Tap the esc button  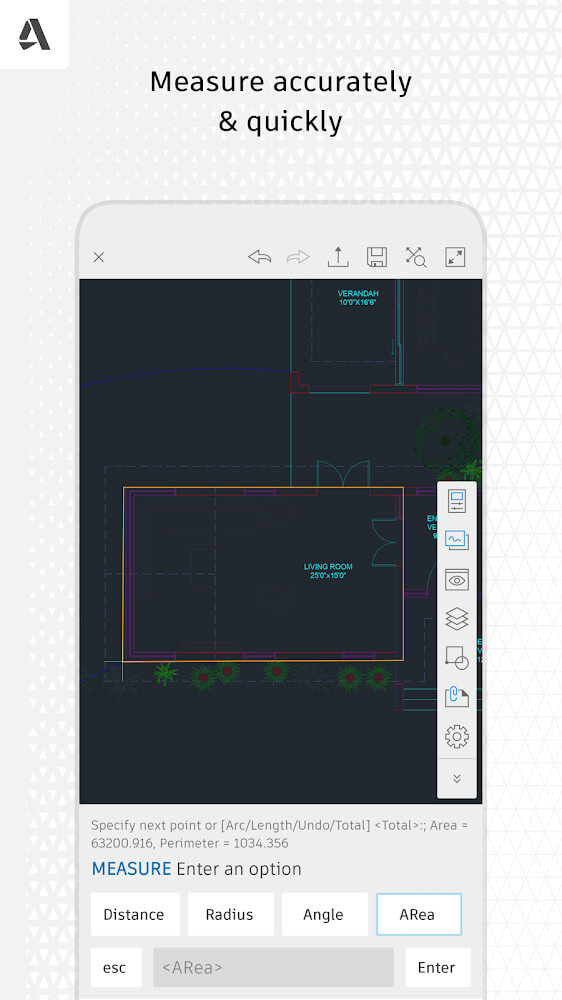[116, 967]
